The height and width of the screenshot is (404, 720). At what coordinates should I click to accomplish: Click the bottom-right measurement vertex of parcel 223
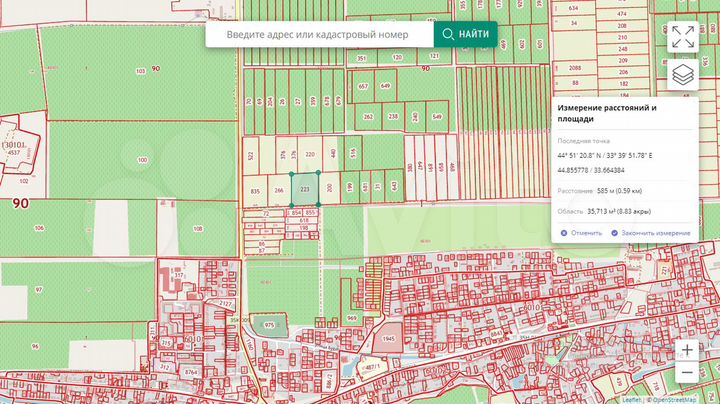coord(319,205)
